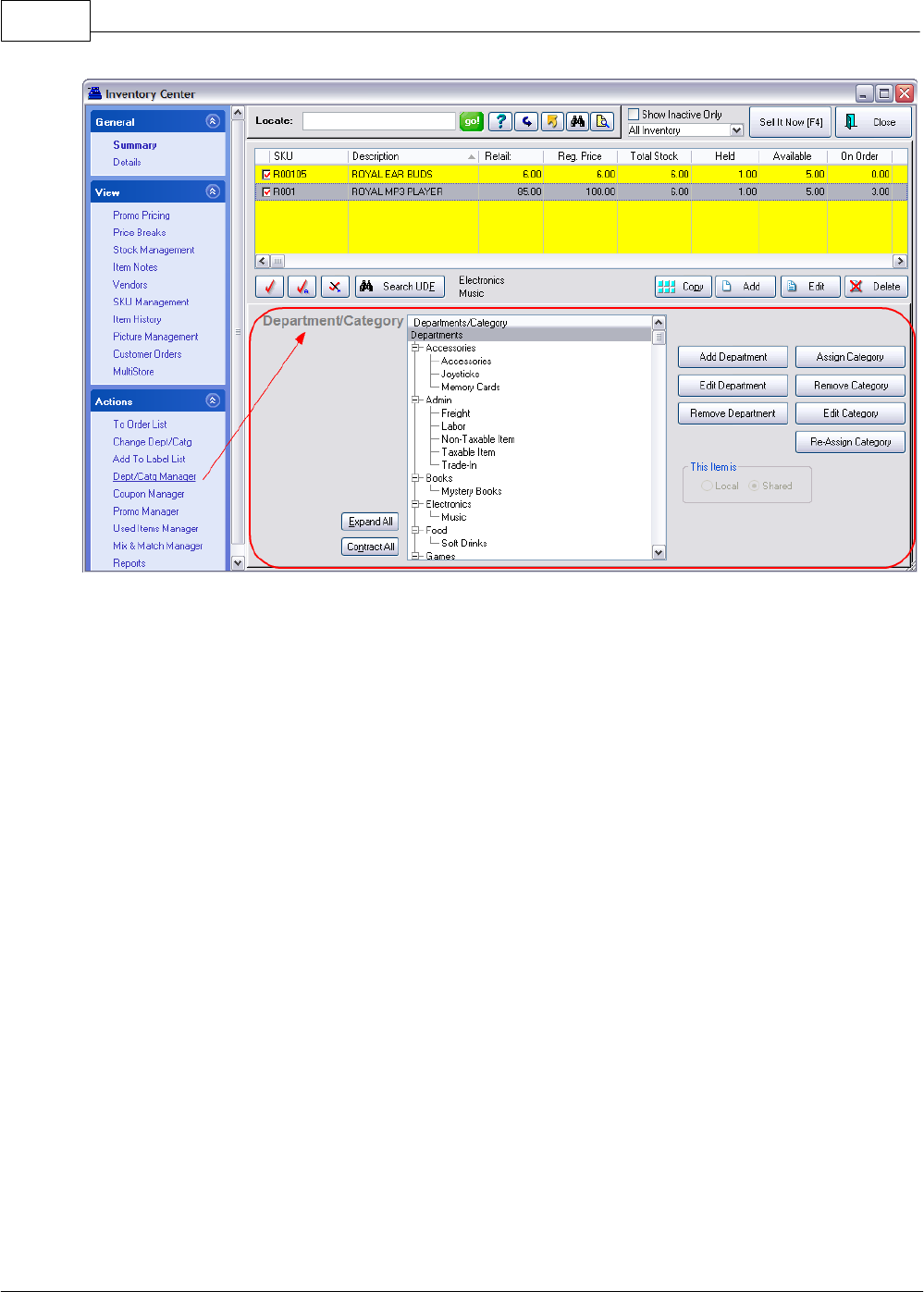The image size is (924, 1292).
Task: Click into the Locate input field
Action: pos(379,121)
